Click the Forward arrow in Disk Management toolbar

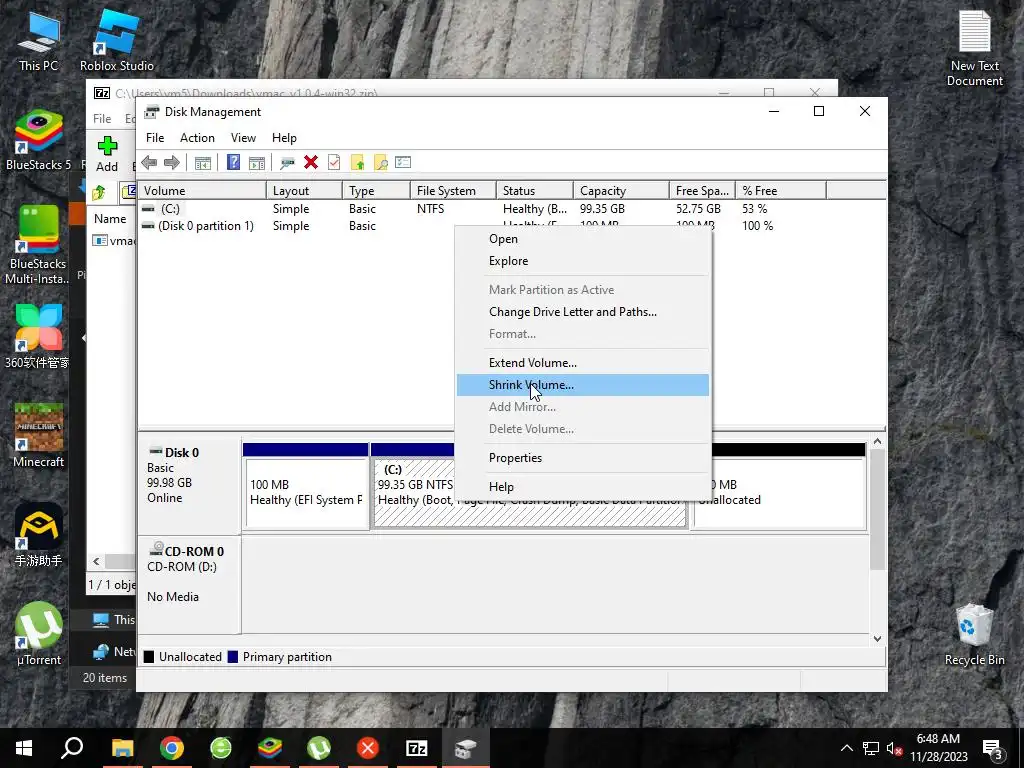click(172, 163)
